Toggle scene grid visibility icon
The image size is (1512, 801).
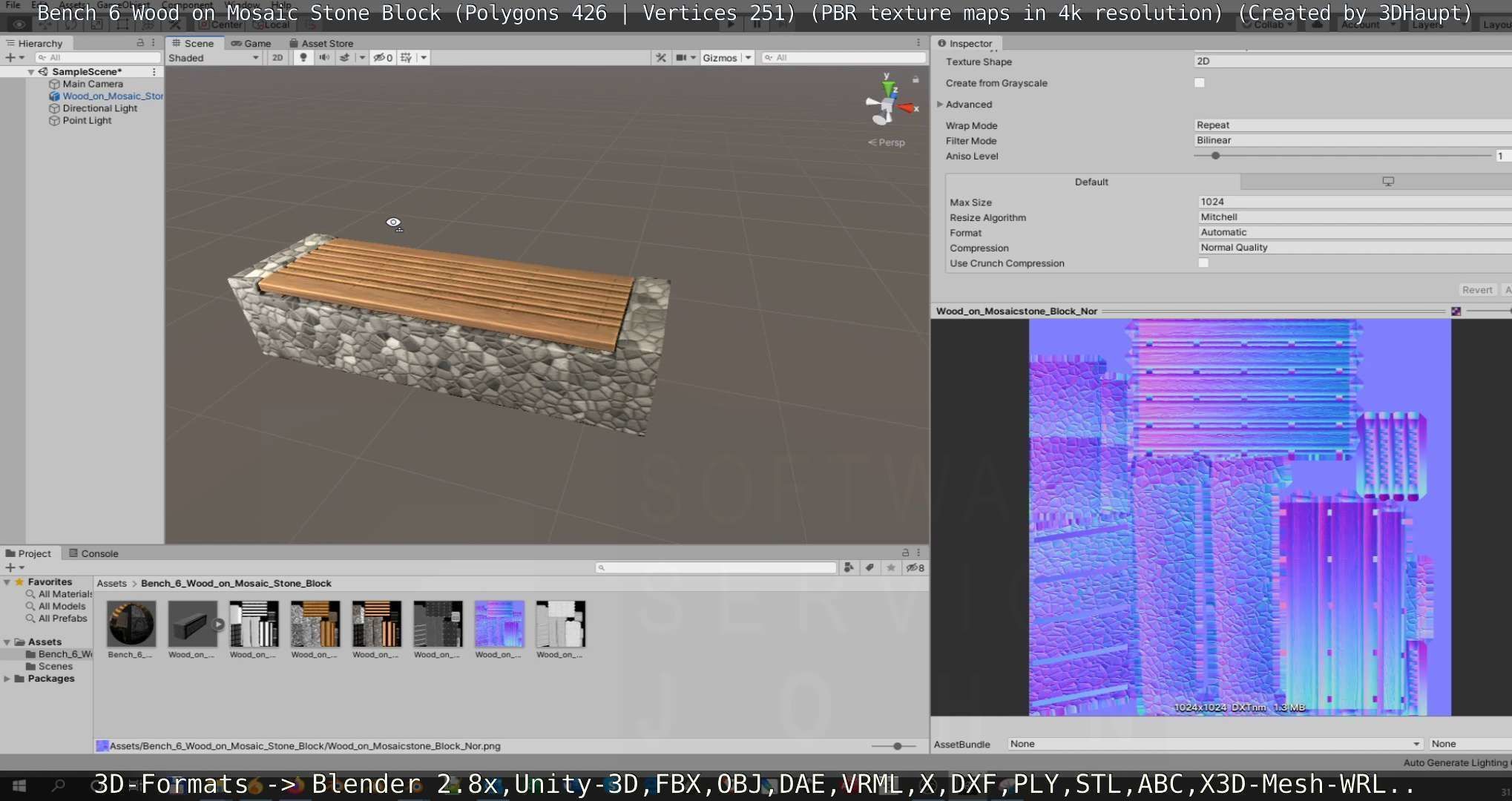point(406,57)
